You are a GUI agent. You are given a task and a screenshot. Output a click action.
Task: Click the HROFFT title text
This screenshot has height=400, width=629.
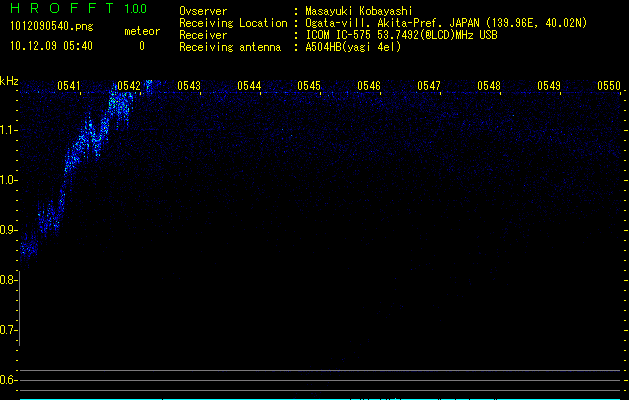coord(62,8)
